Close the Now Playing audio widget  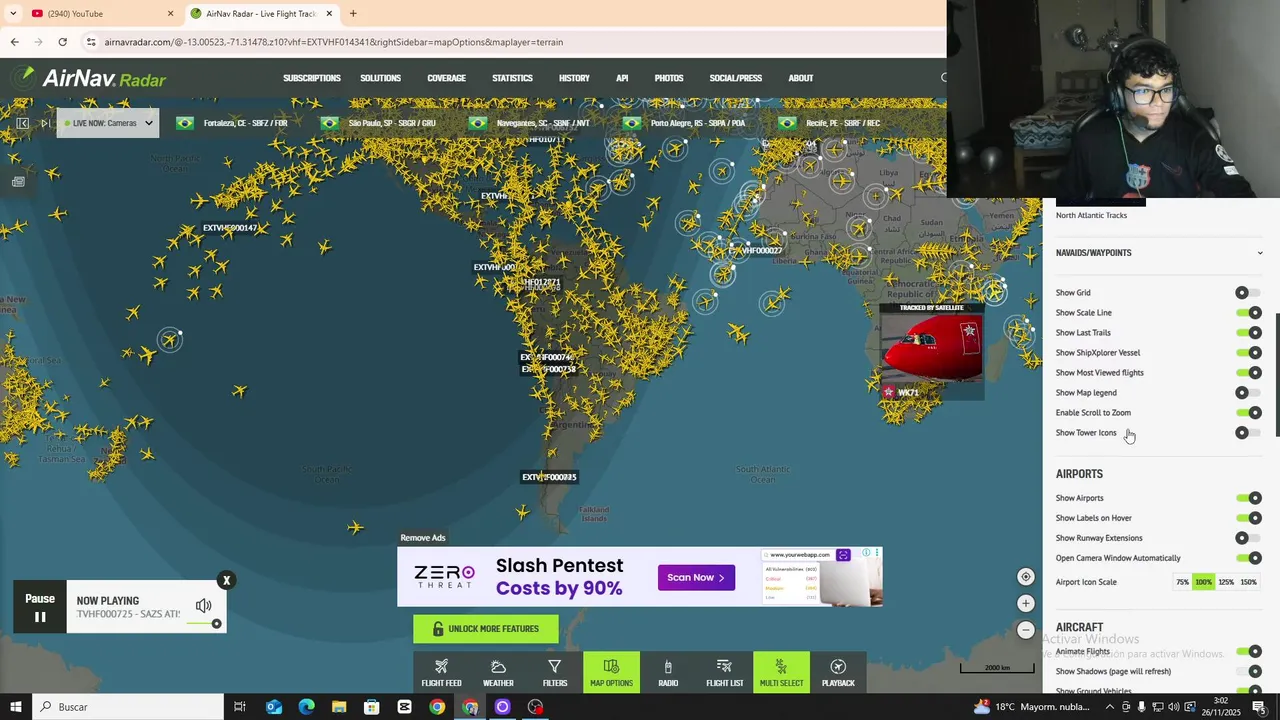pos(226,580)
